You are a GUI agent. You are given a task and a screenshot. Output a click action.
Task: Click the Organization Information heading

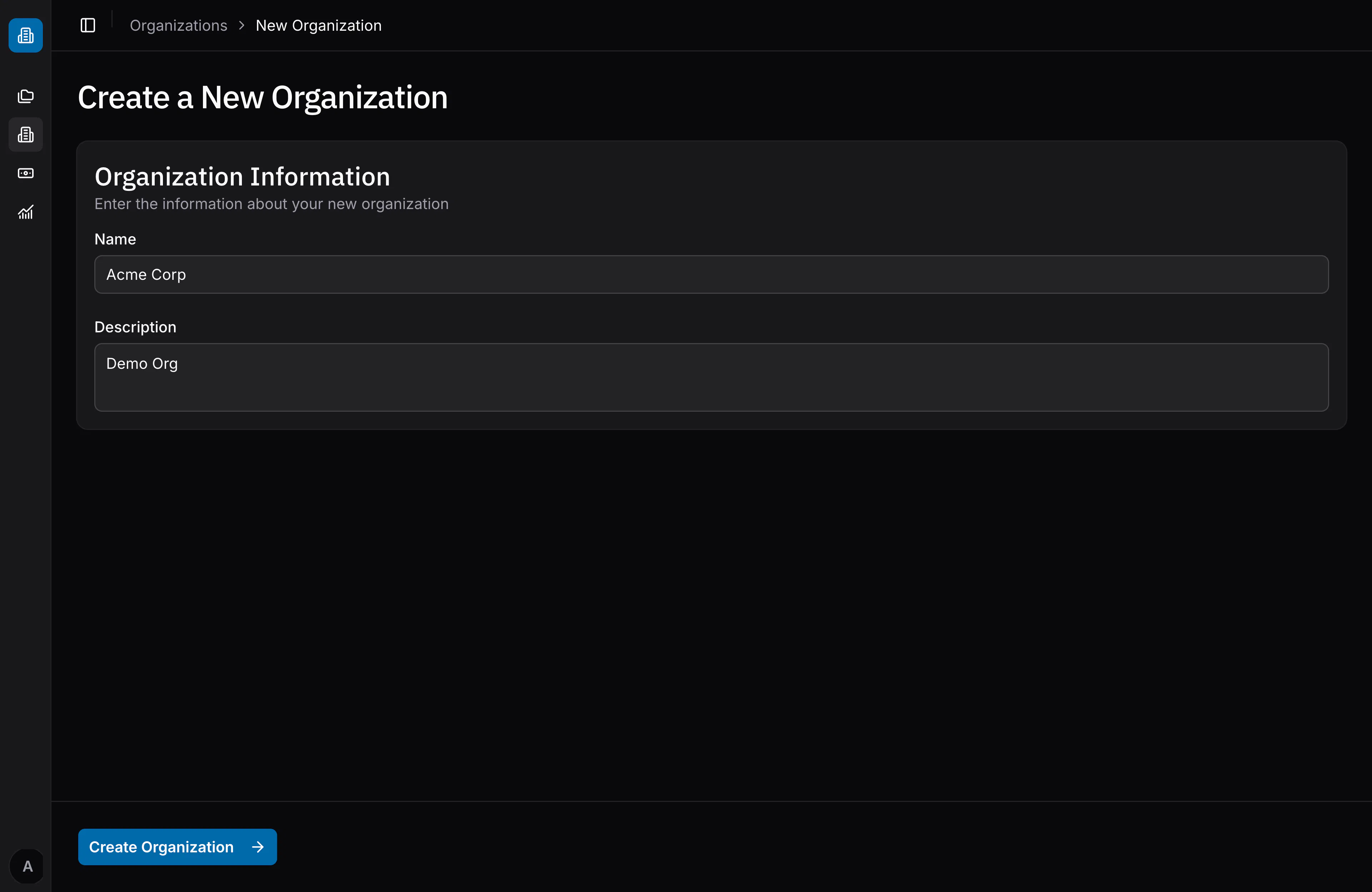click(242, 177)
